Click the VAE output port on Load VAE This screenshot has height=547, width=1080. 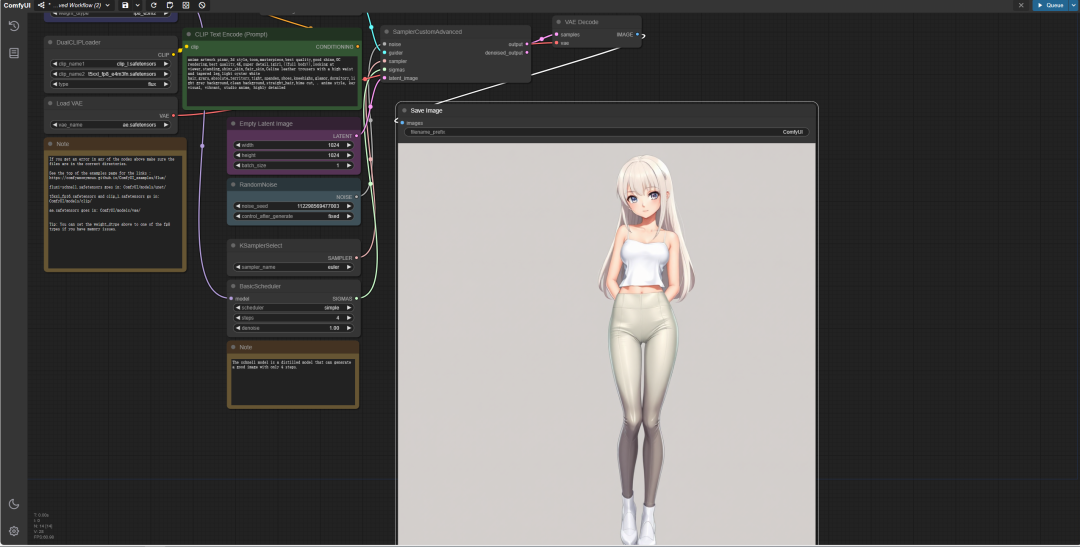[174, 116]
